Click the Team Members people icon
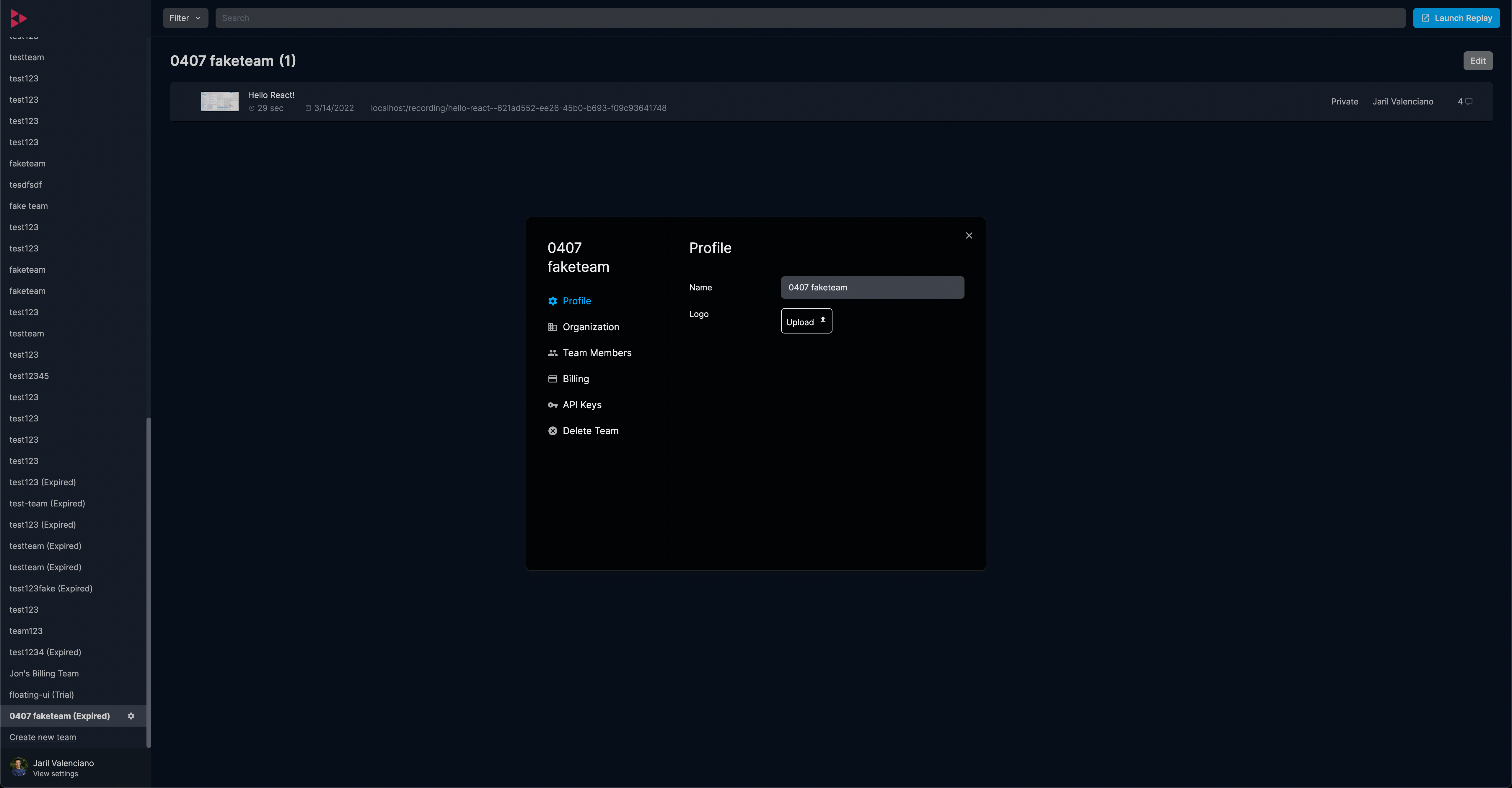The width and height of the screenshot is (1512, 788). click(x=552, y=353)
